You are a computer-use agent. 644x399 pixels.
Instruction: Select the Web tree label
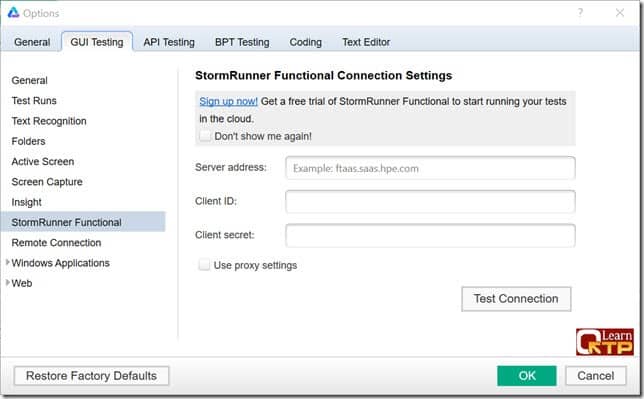pos(22,283)
